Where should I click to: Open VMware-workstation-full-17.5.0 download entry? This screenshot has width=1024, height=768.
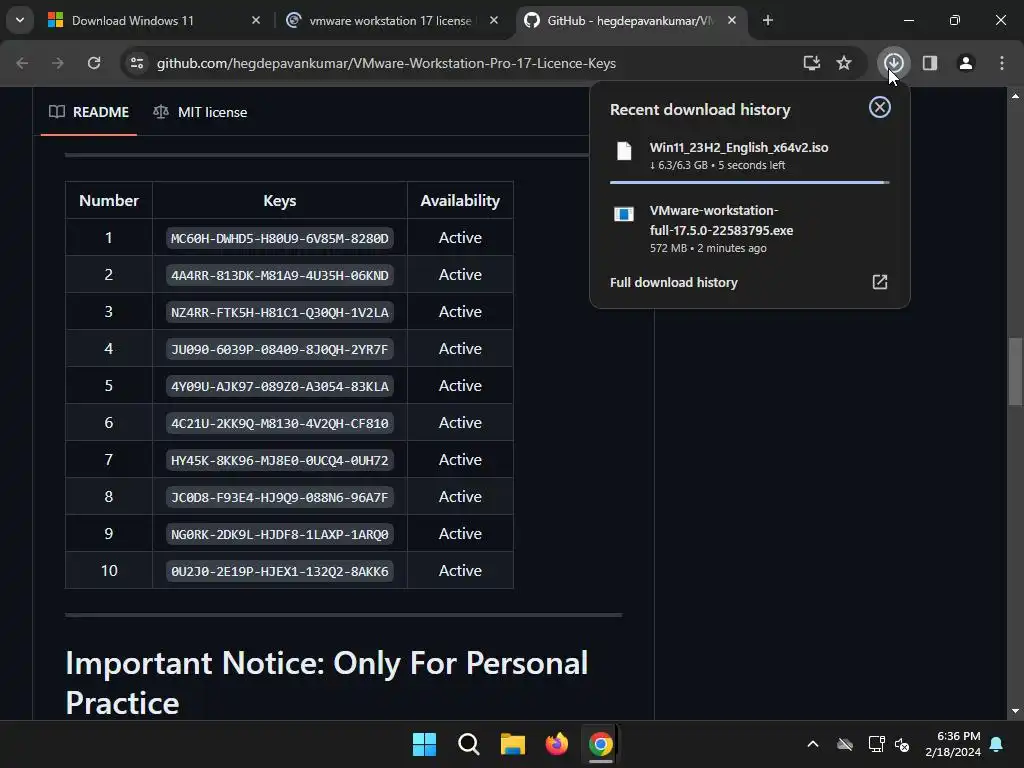750,229
